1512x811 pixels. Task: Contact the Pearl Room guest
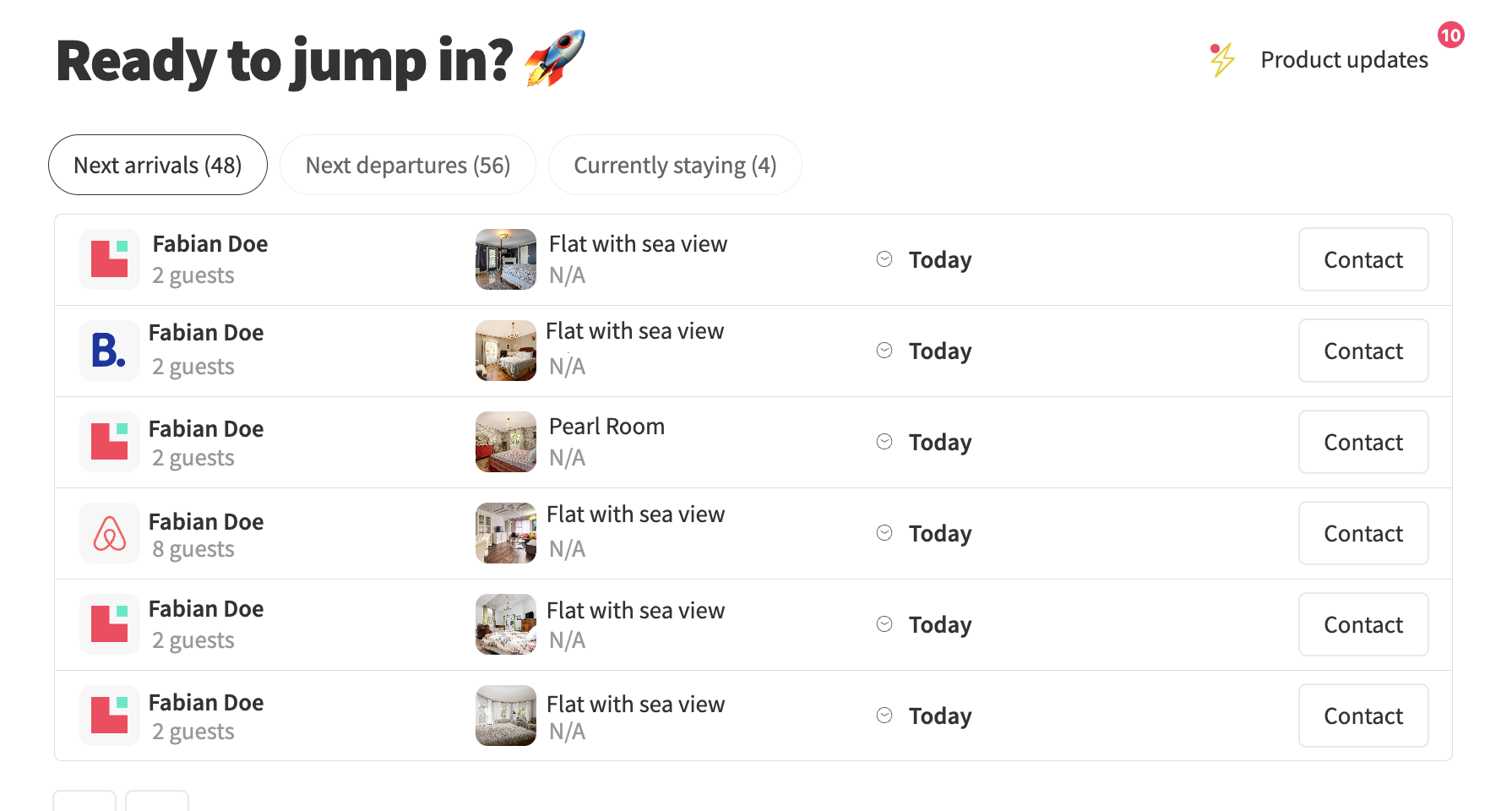coord(1362,442)
